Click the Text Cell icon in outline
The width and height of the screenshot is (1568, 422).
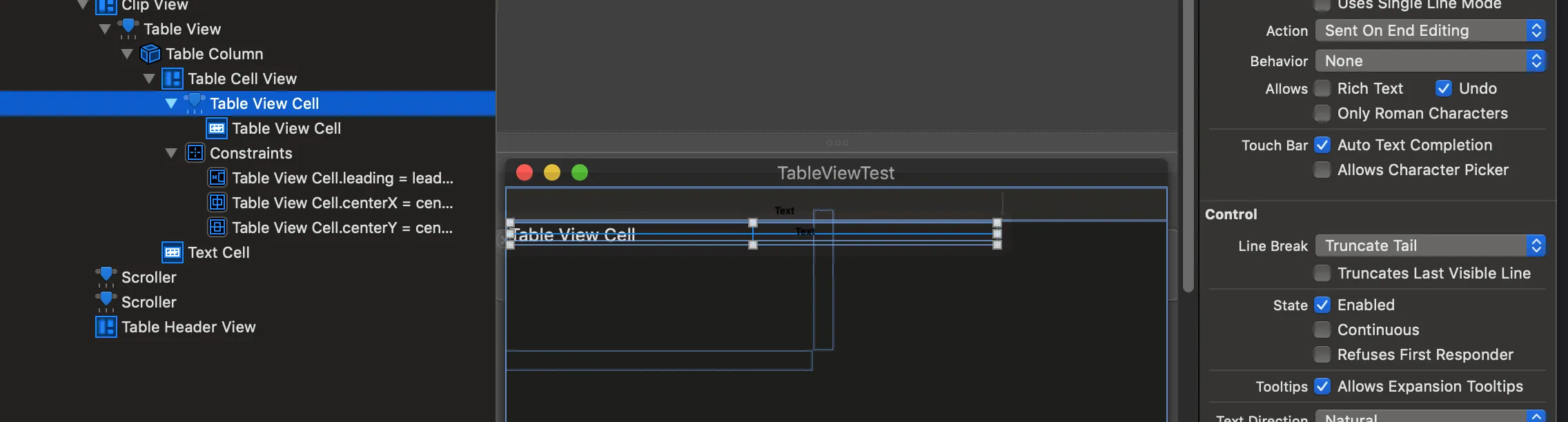(172, 252)
